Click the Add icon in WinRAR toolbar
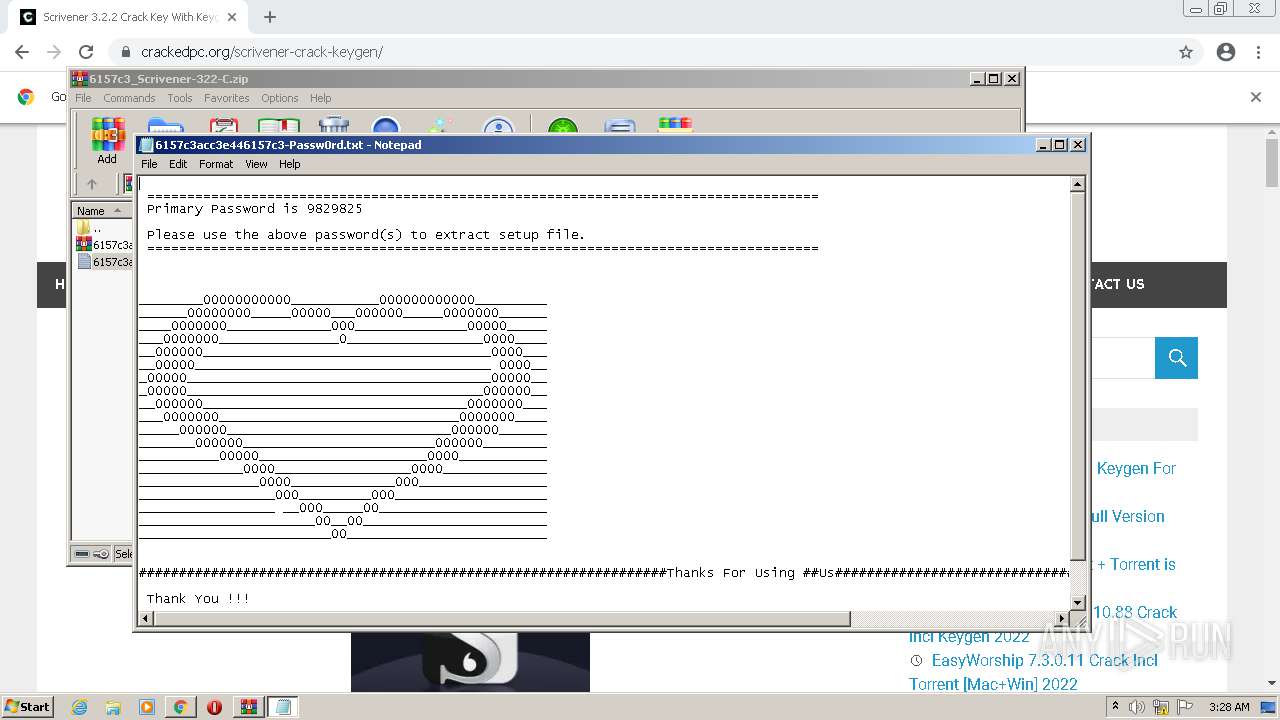The height and width of the screenshot is (720, 1280). pyautogui.click(x=107, y=140)
